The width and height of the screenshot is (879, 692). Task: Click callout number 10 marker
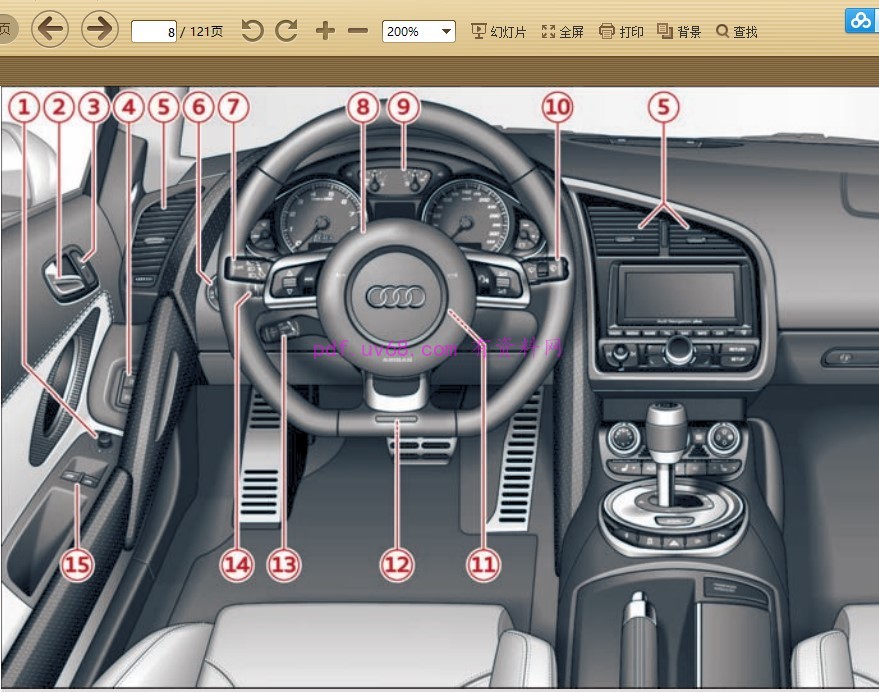pos(558,107)
